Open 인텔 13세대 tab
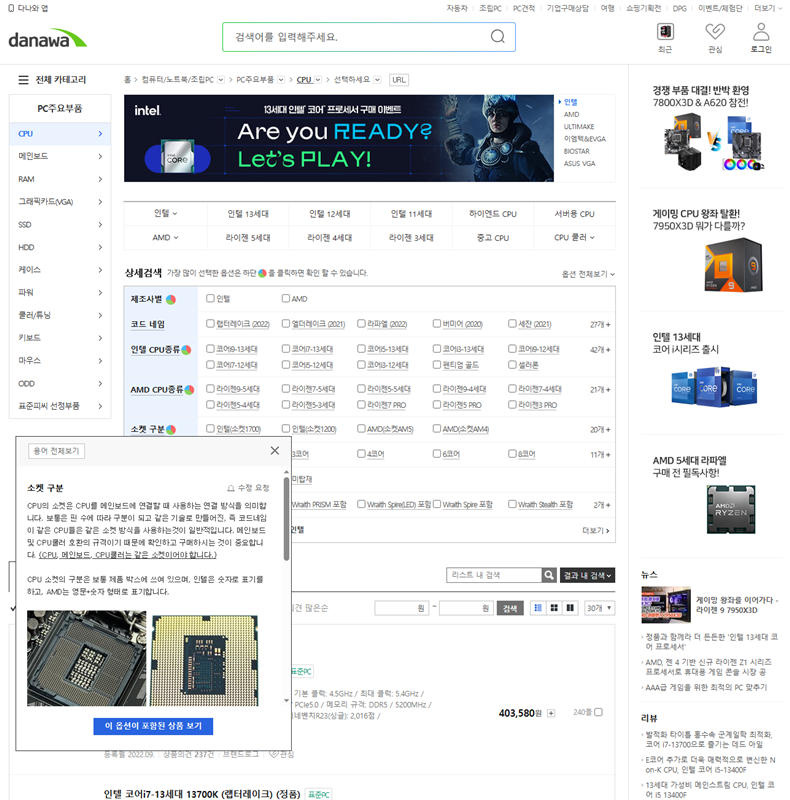The width and height of the screenshot is (790, 800). click(x=248, y=214)
